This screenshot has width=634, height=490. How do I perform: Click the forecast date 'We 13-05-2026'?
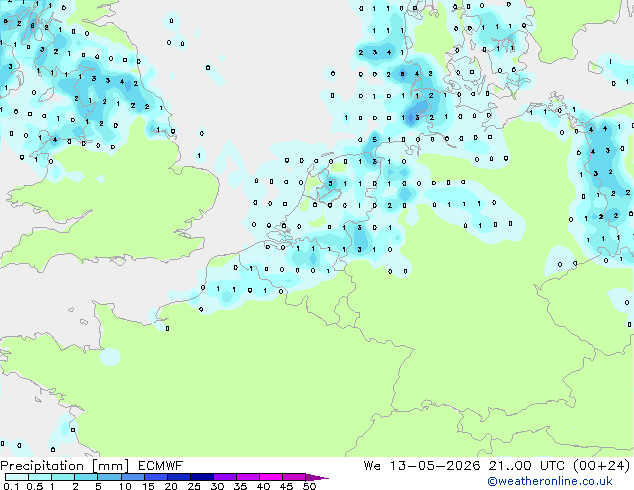[x=422, y=466]
